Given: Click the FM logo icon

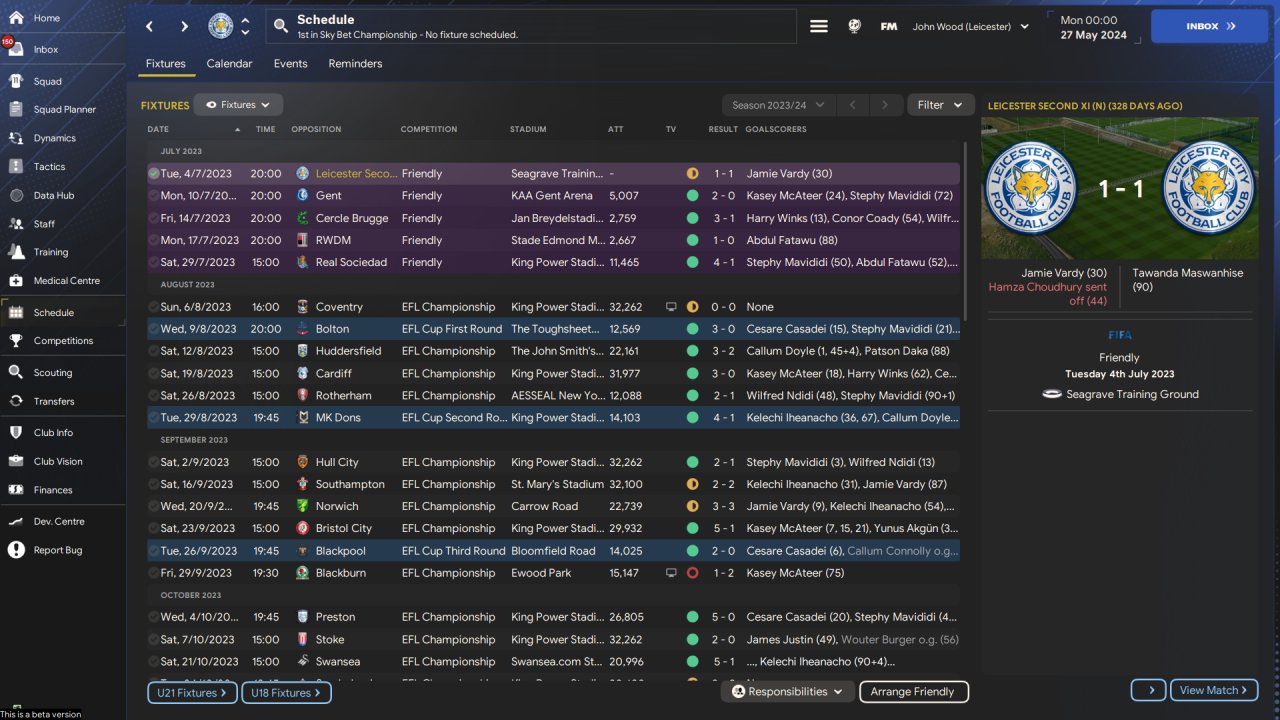Looking at the screenshot, I should (888, 26).
